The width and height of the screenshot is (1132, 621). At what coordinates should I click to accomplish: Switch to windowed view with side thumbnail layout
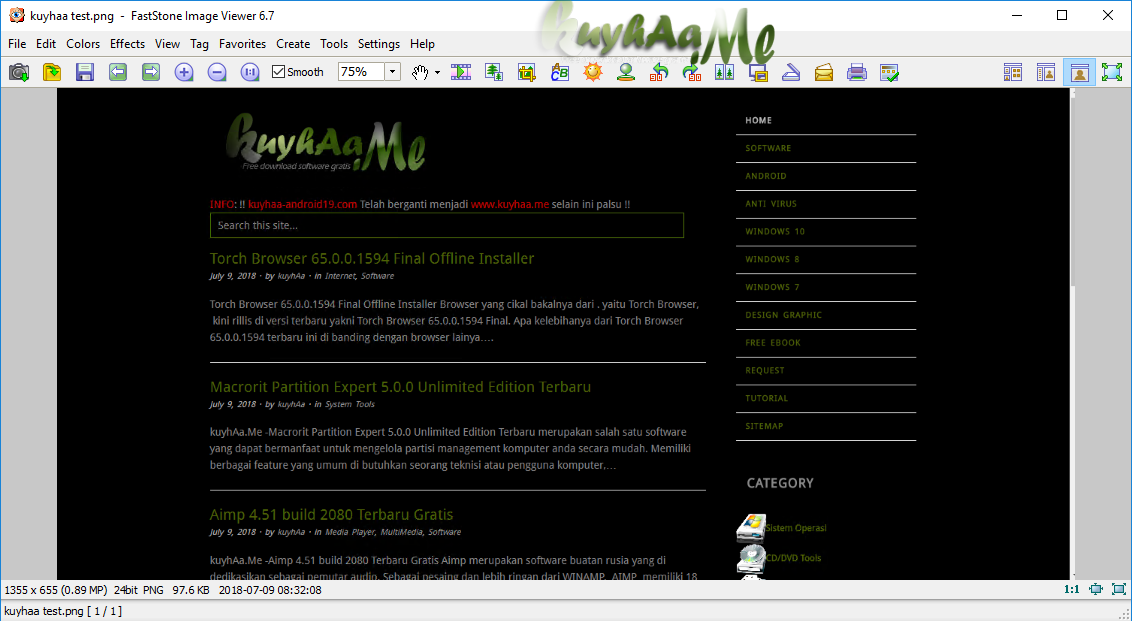pyautogui.click(x=1046, y=72)
